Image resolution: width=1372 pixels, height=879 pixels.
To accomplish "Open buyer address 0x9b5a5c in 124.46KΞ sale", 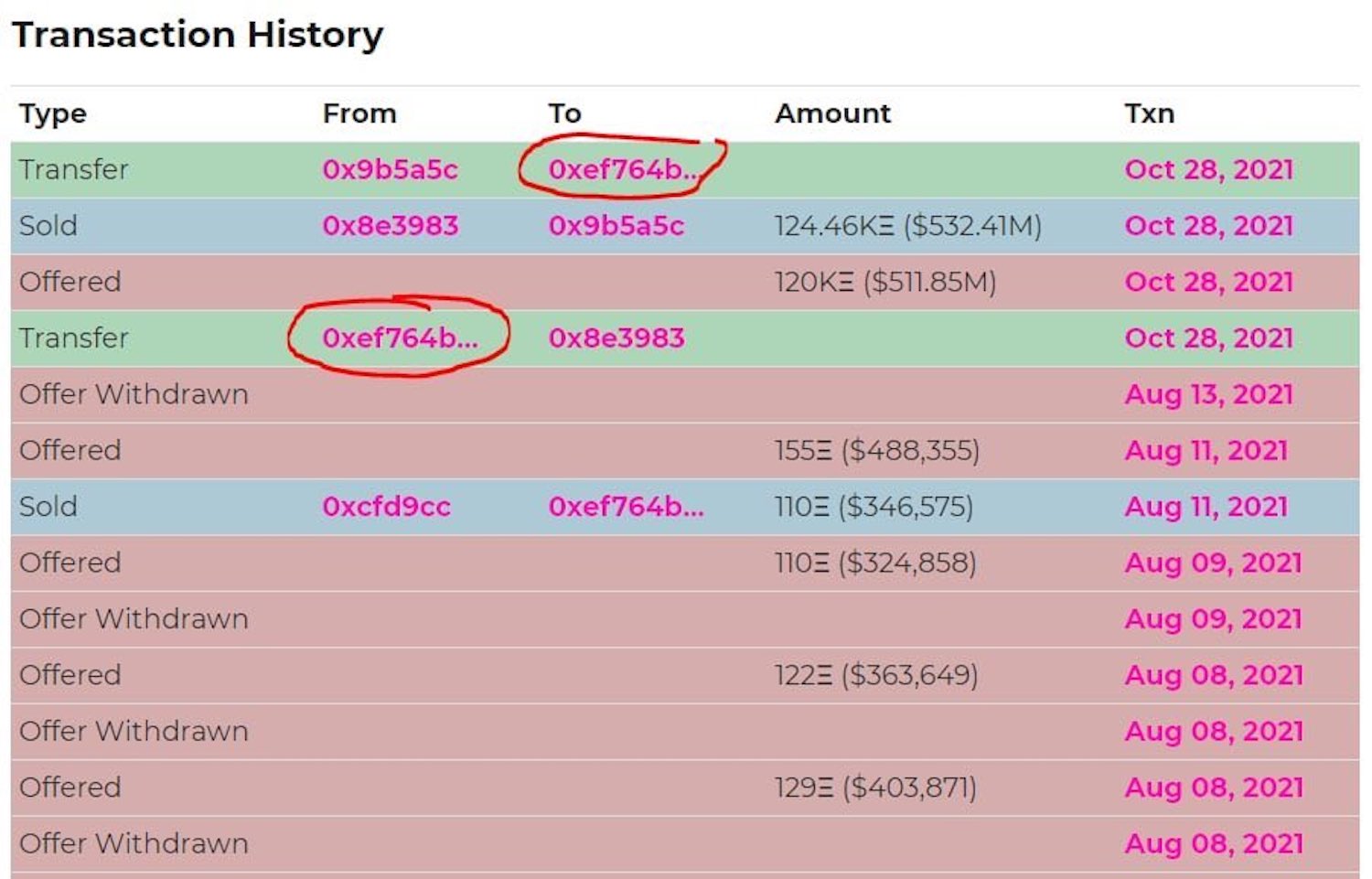I will pyautogui.click(x=616, y=226).
